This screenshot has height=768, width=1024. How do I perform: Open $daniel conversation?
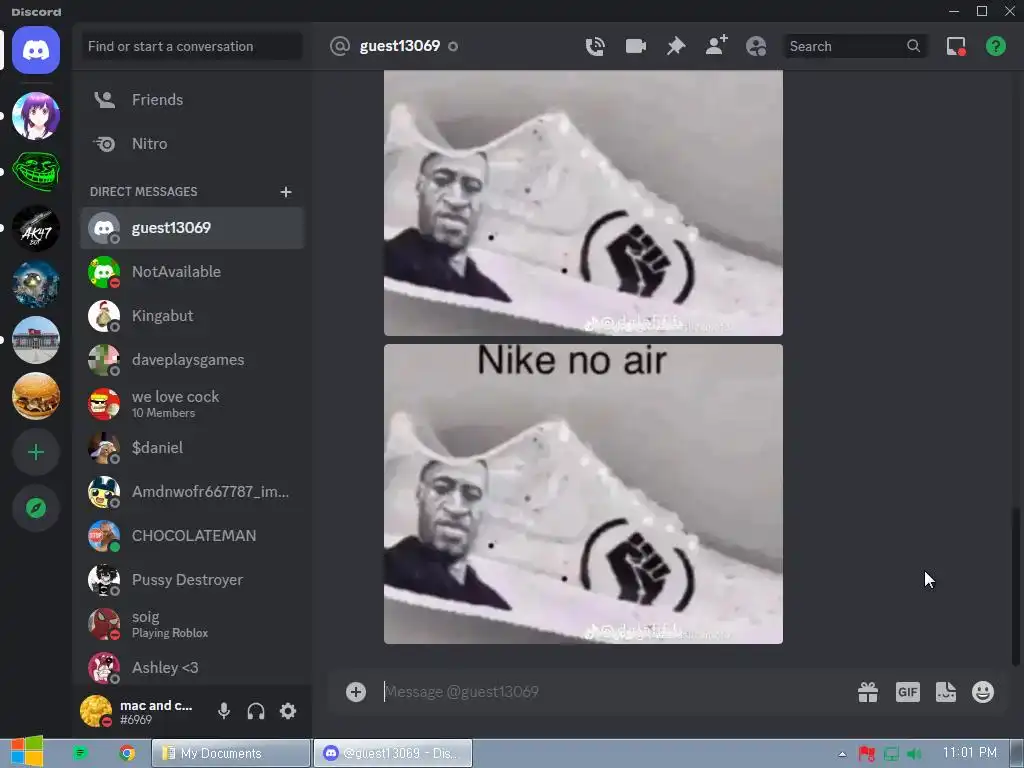(192, 448)
